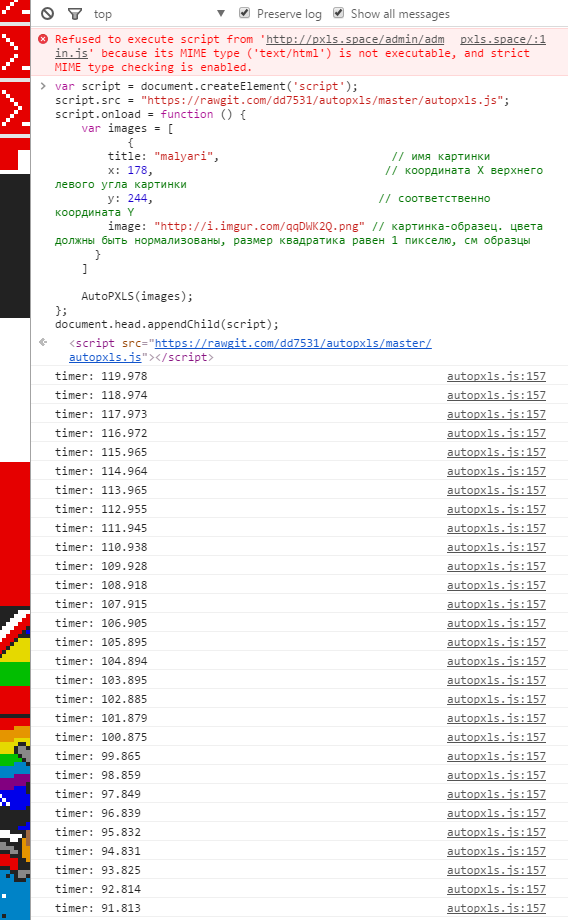Select the 'timer: 99.865' log message
Viewport: 568px width, 920px height.
(x=98, y=756)
